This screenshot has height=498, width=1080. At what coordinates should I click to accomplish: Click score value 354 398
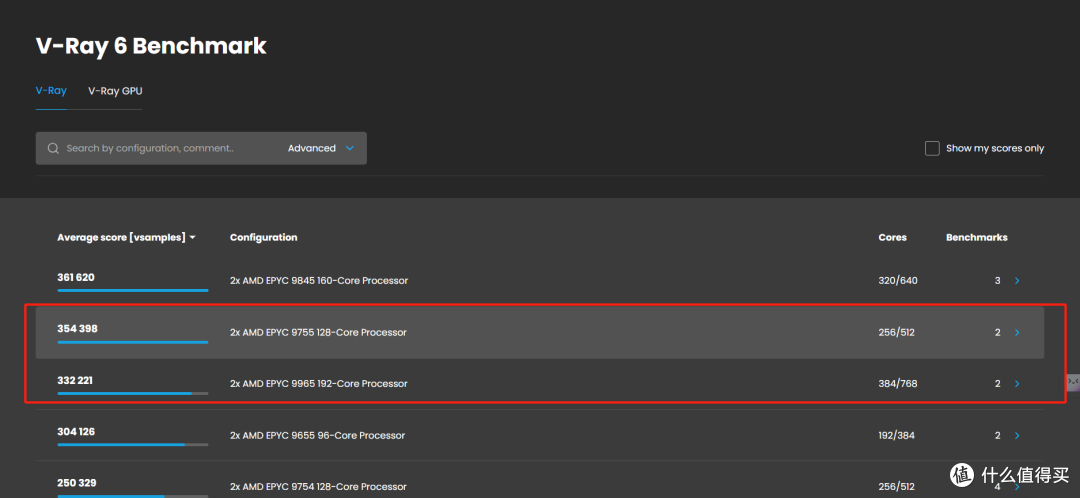coord(77,329)
